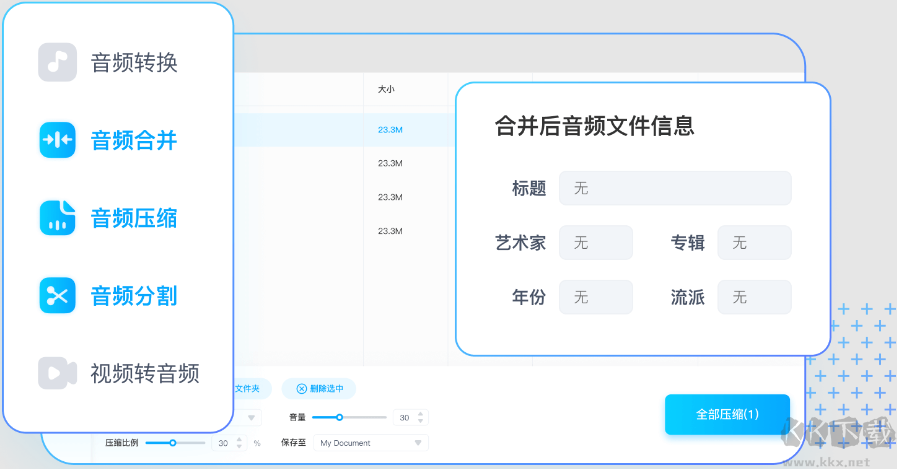Screen dimensions: 897x469
Task: Click the 流派 input field
Action: [x=755, y=297]
